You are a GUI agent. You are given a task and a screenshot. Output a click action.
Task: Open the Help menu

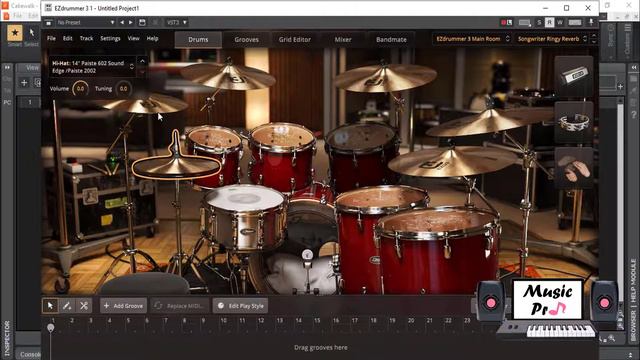point(152,38)
